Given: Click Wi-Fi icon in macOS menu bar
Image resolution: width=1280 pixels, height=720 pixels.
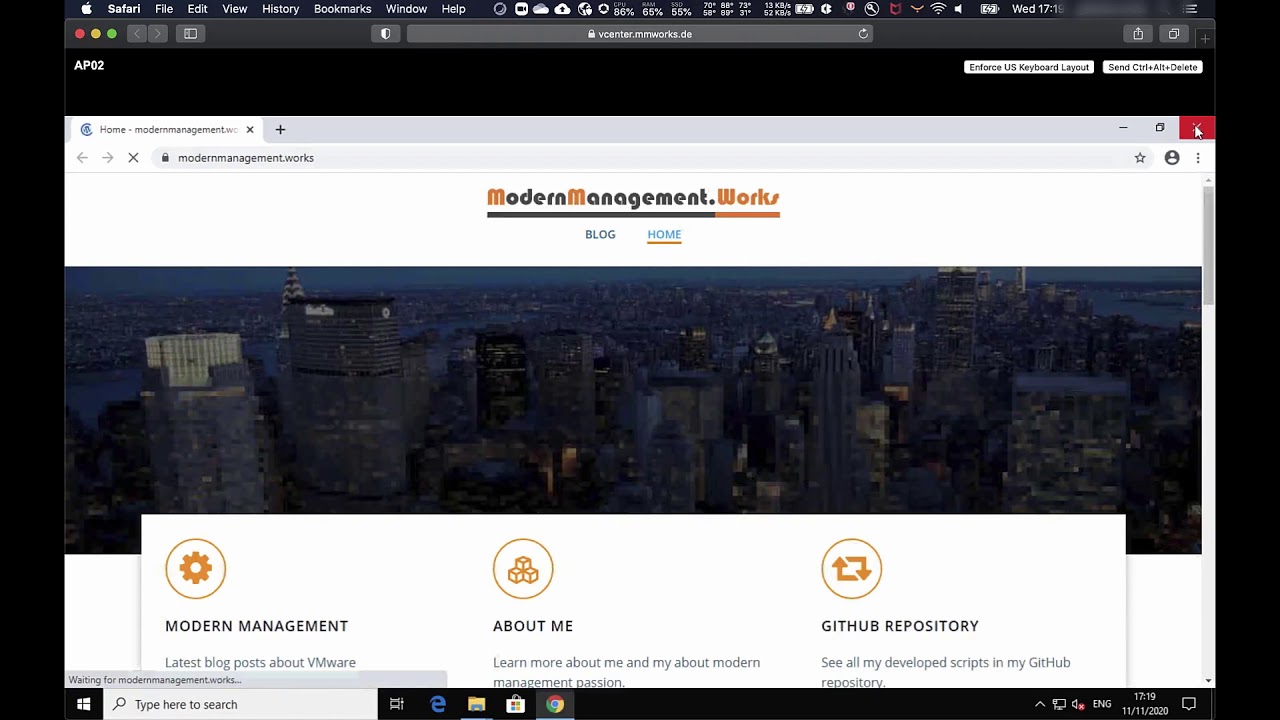Looking at the screenshot, I should [x=938, y=9].
